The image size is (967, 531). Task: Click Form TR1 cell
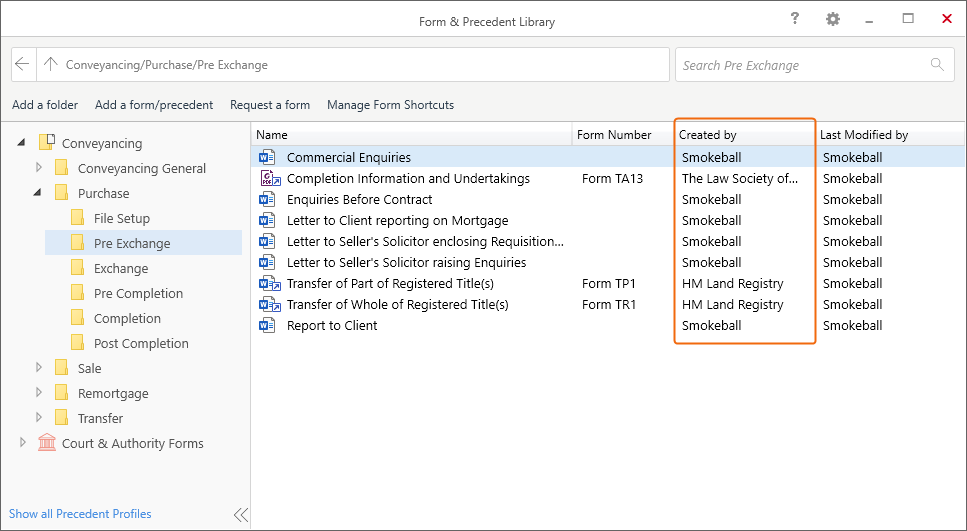[x=609, y=304]
